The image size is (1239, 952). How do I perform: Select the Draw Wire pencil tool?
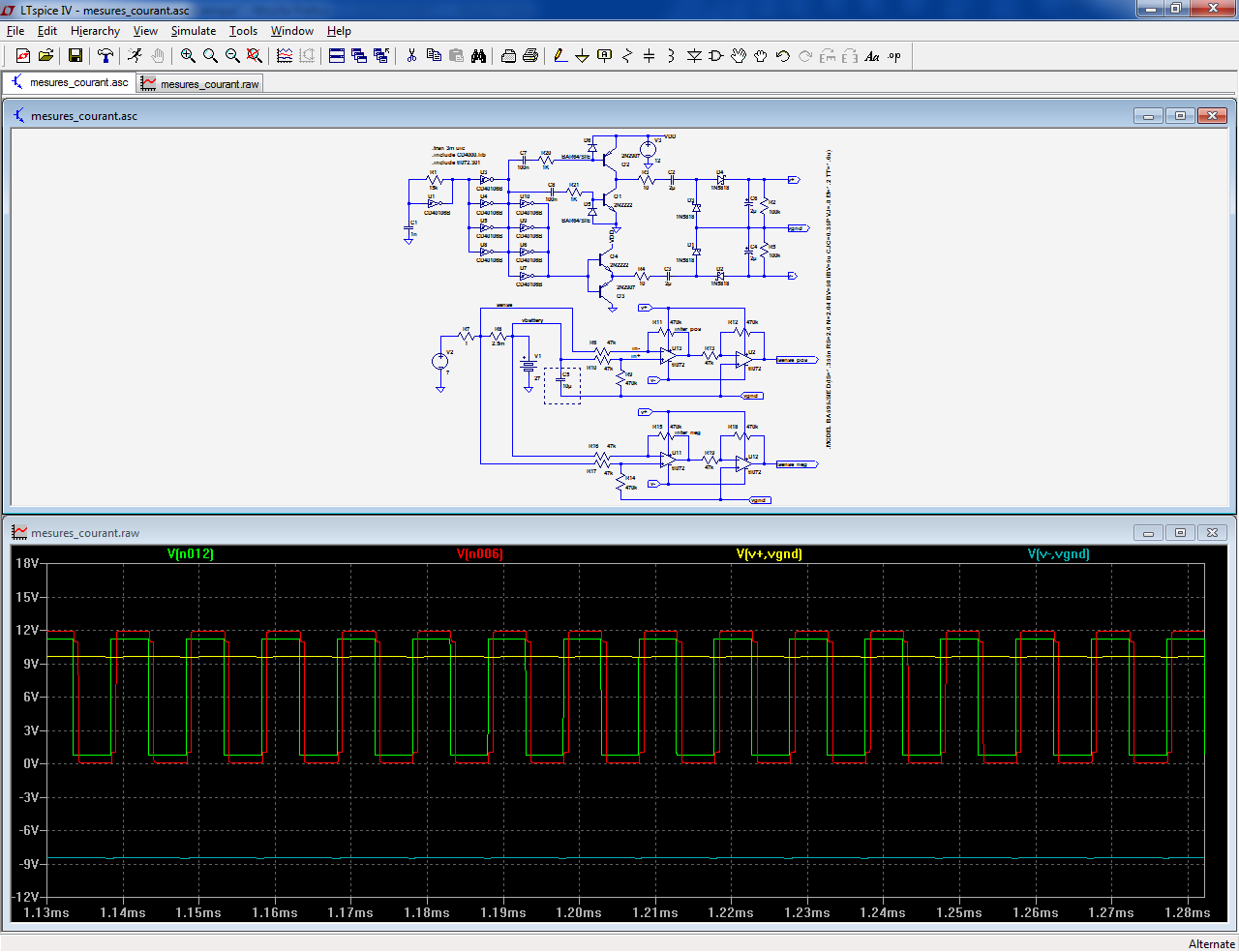[x=560, y=56]
